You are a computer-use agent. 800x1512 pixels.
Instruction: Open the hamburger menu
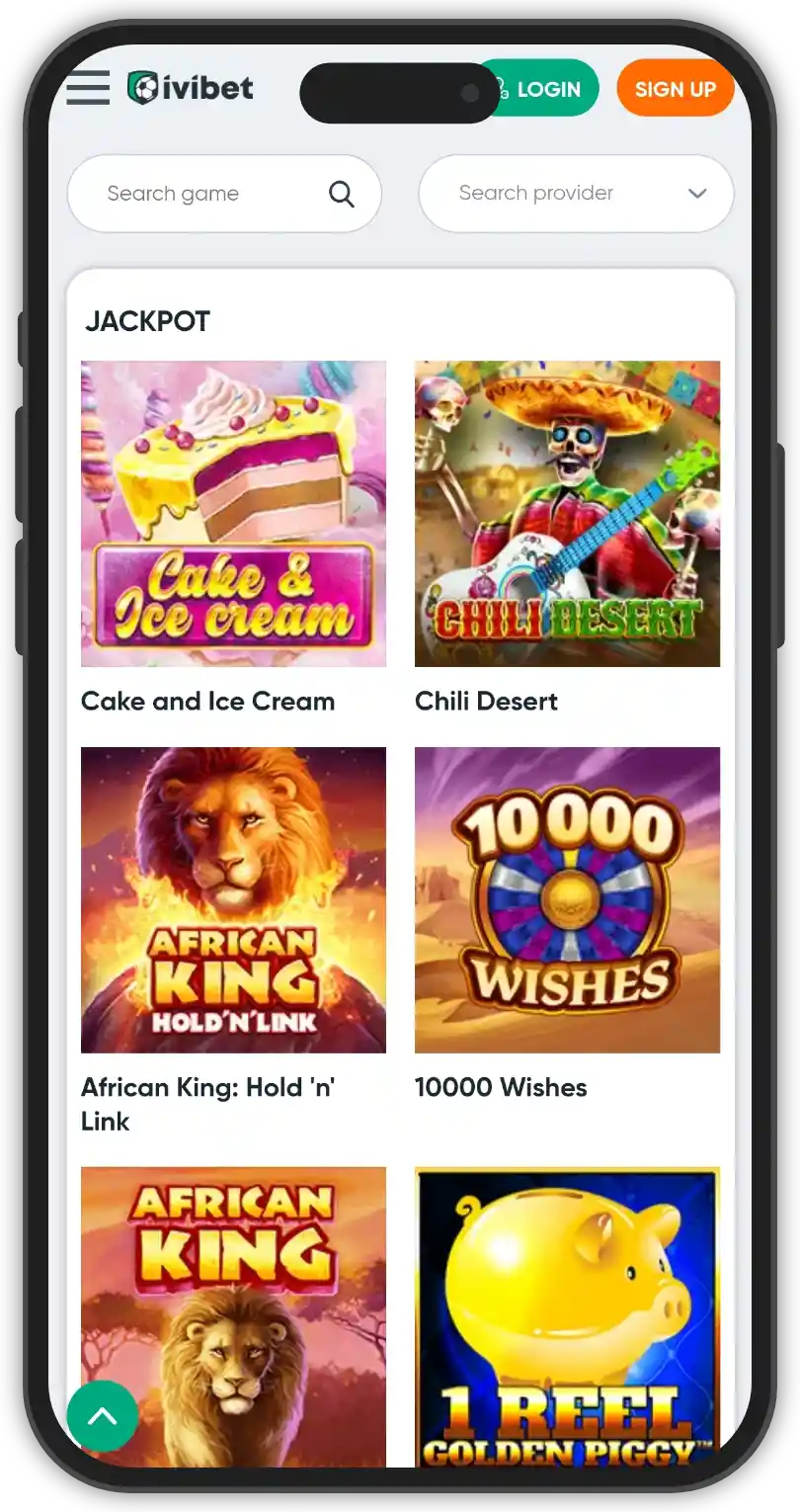(x=88, y=88)
